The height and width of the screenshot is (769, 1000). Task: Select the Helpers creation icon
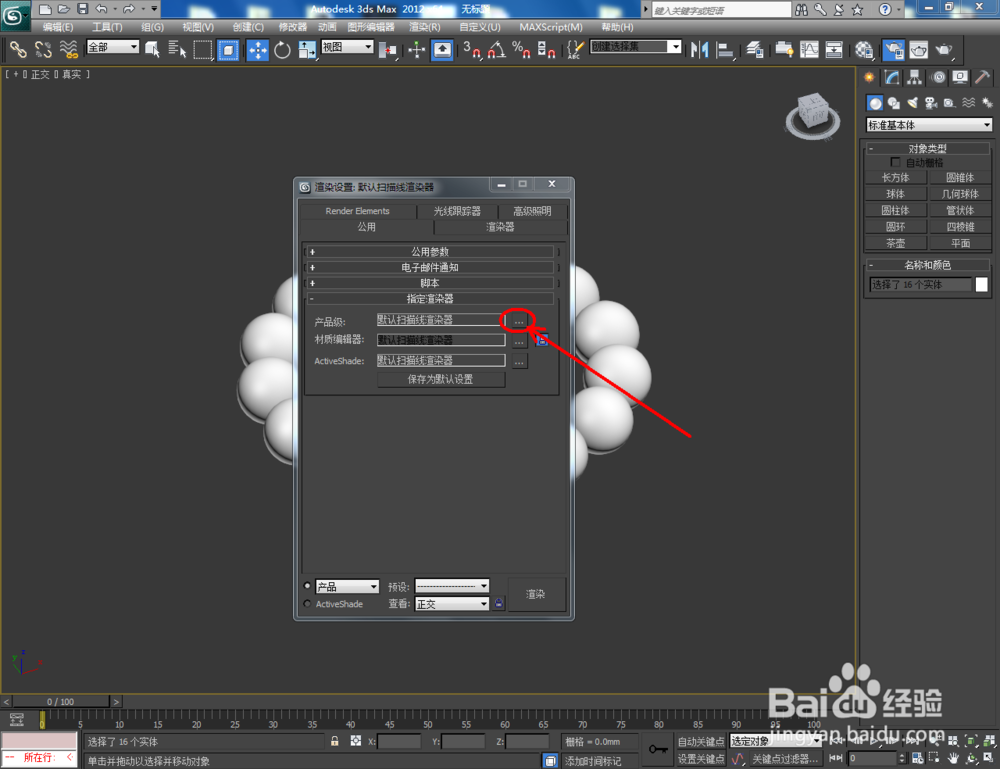coord(949,103)
